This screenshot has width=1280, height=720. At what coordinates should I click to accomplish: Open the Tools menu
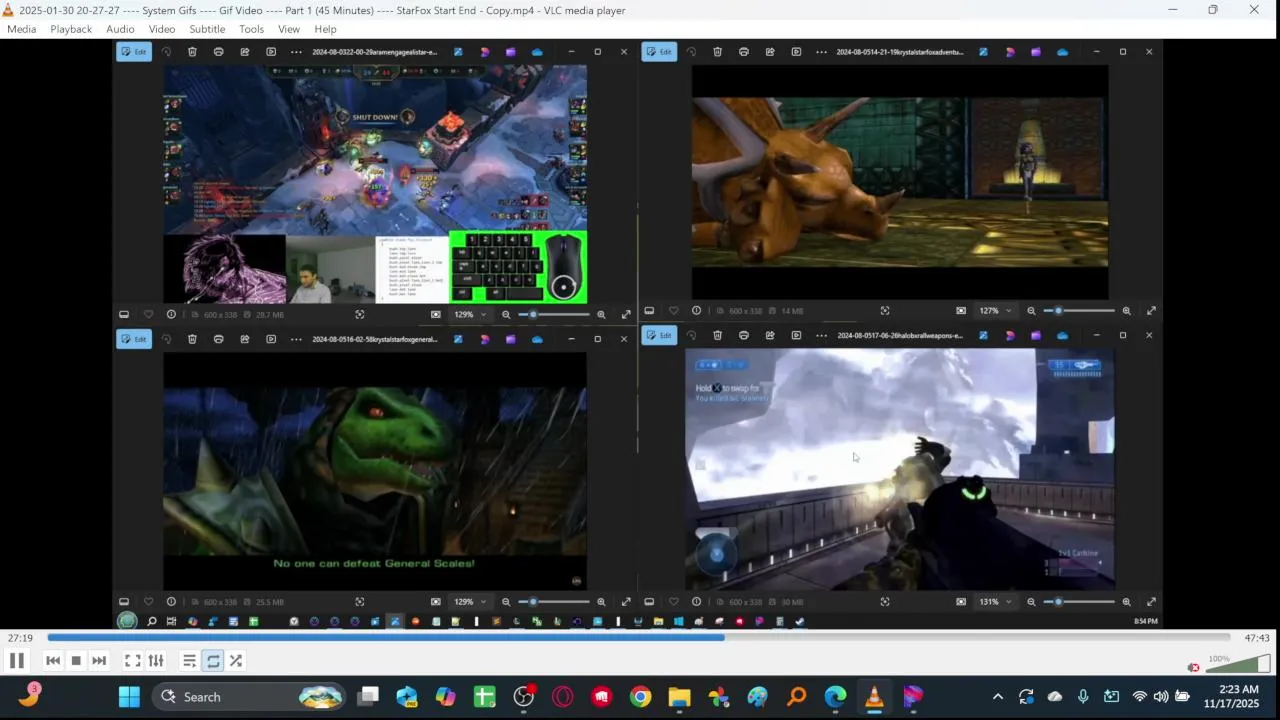point(251,29)
